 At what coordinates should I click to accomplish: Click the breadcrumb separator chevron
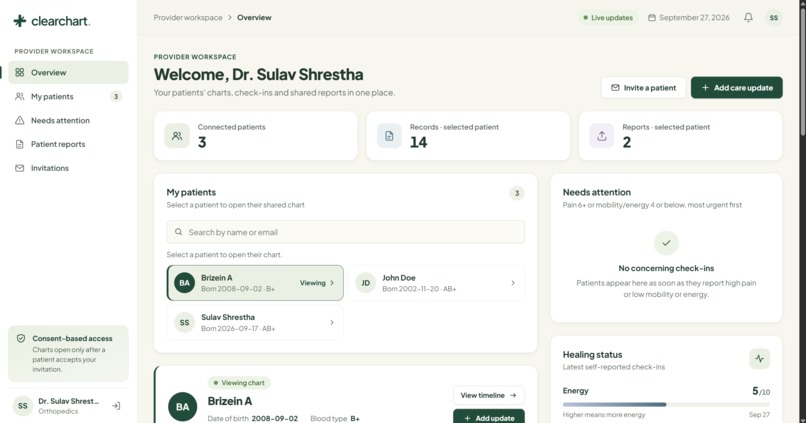pyautogui.click(x=230, y=17)
